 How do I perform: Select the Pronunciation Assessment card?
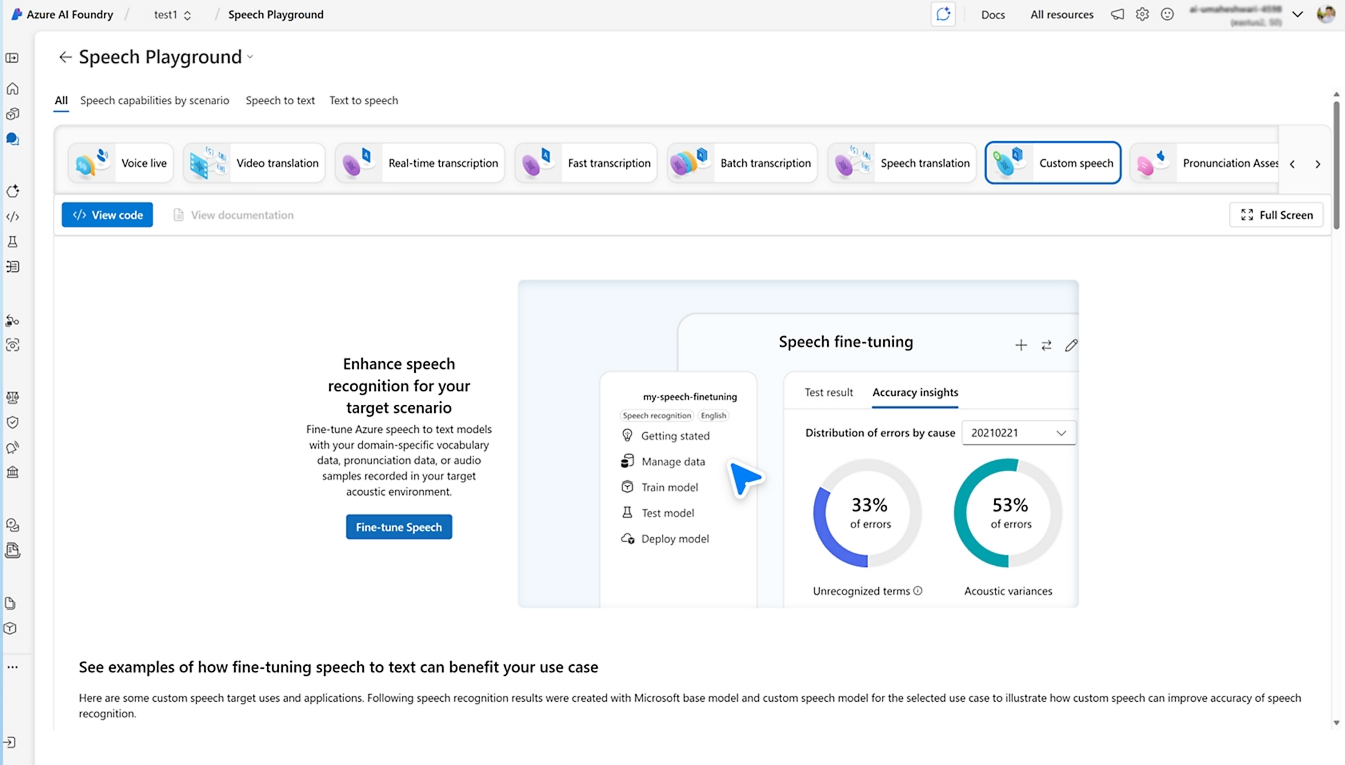pyautogui.click(x=1205, y=163)
